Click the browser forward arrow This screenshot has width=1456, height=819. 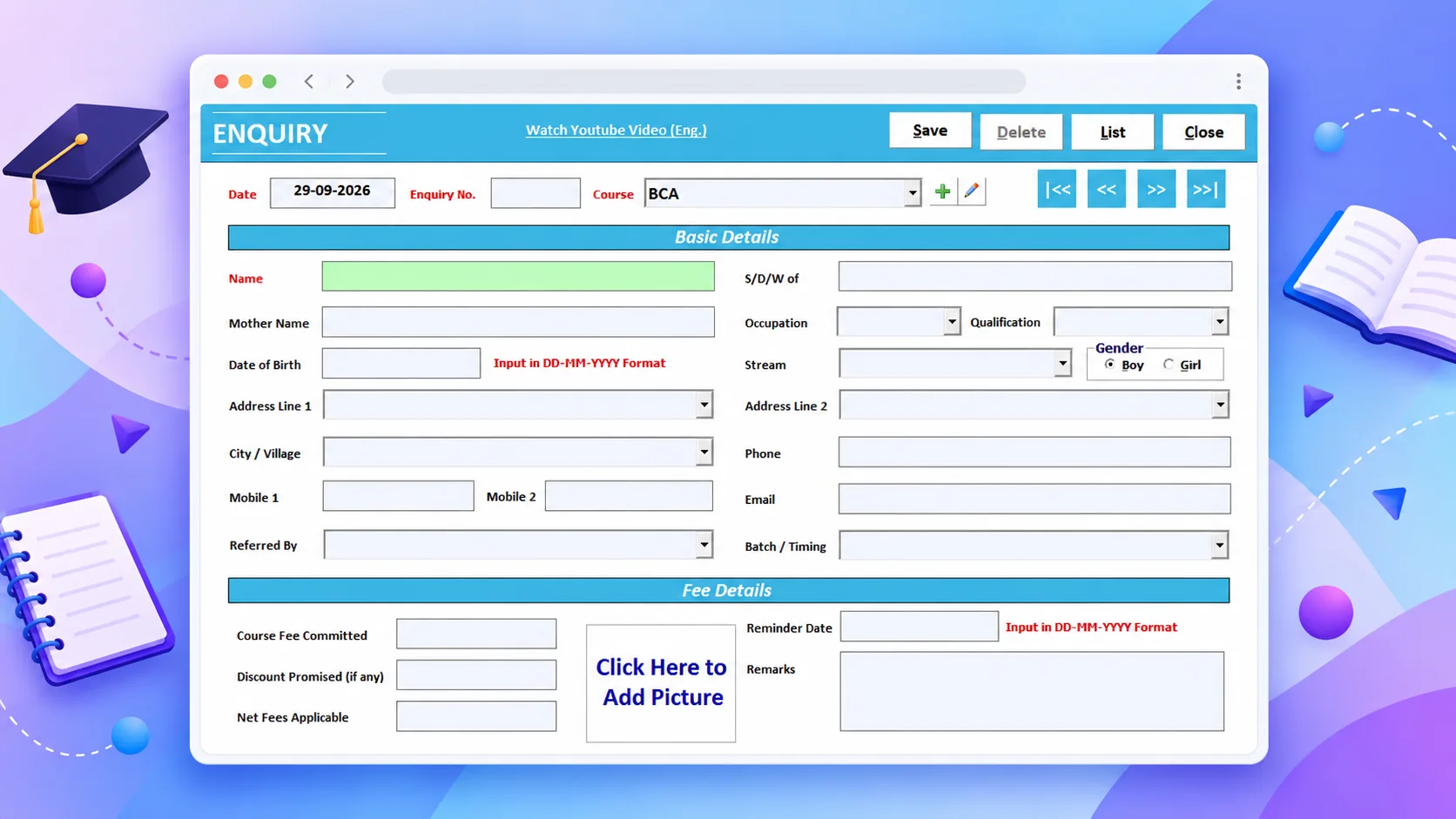[x=350, y=81]
